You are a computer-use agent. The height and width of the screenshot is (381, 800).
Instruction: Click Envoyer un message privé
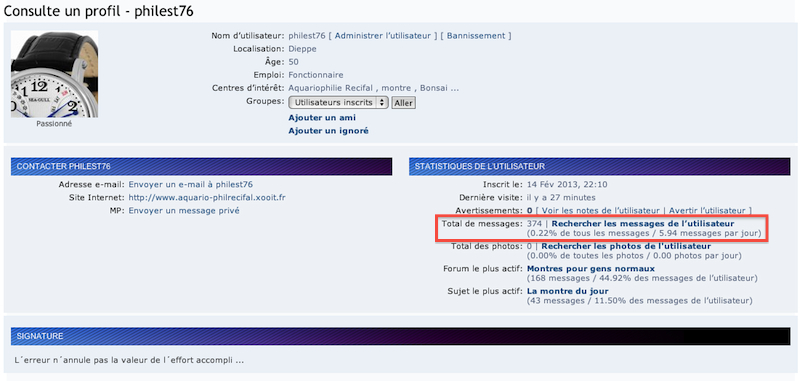[184, 211]
